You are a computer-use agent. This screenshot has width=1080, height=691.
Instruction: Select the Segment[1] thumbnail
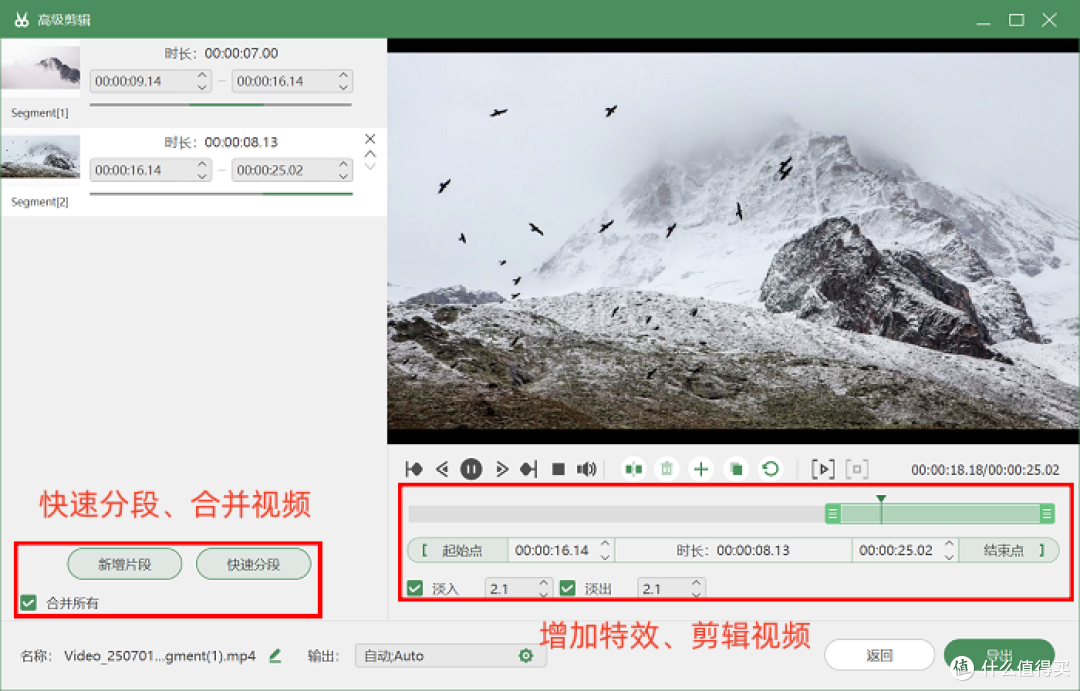tap(41, 68)
